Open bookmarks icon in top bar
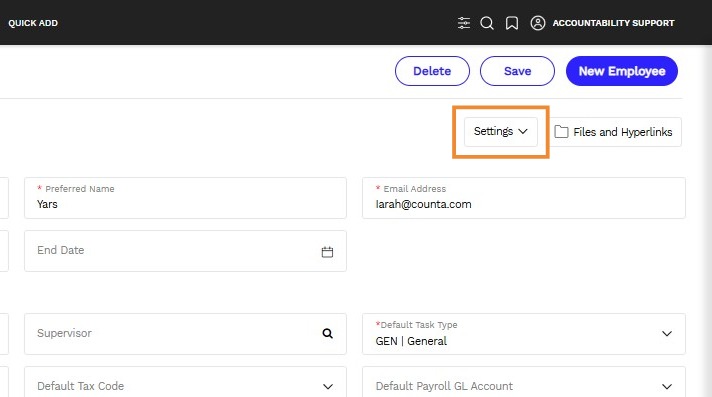Image resolution: width=712 pixels, height=397 pixels. click(512, 23)
